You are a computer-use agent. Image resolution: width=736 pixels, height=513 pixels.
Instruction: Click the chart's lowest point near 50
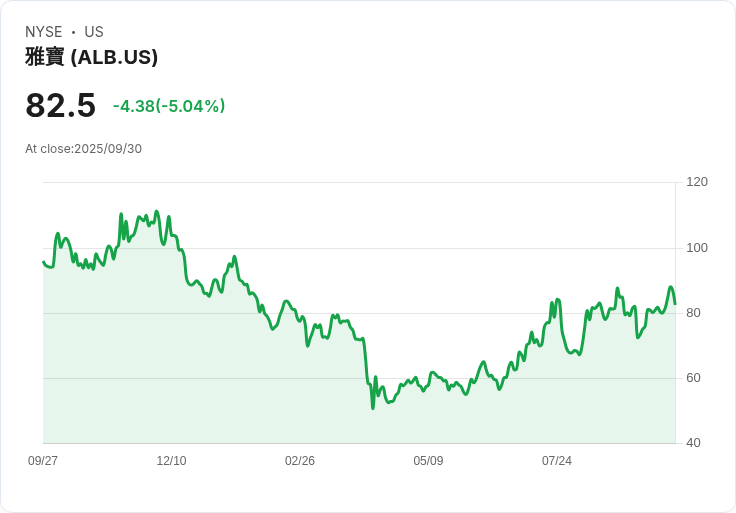[x=373, y=408]
